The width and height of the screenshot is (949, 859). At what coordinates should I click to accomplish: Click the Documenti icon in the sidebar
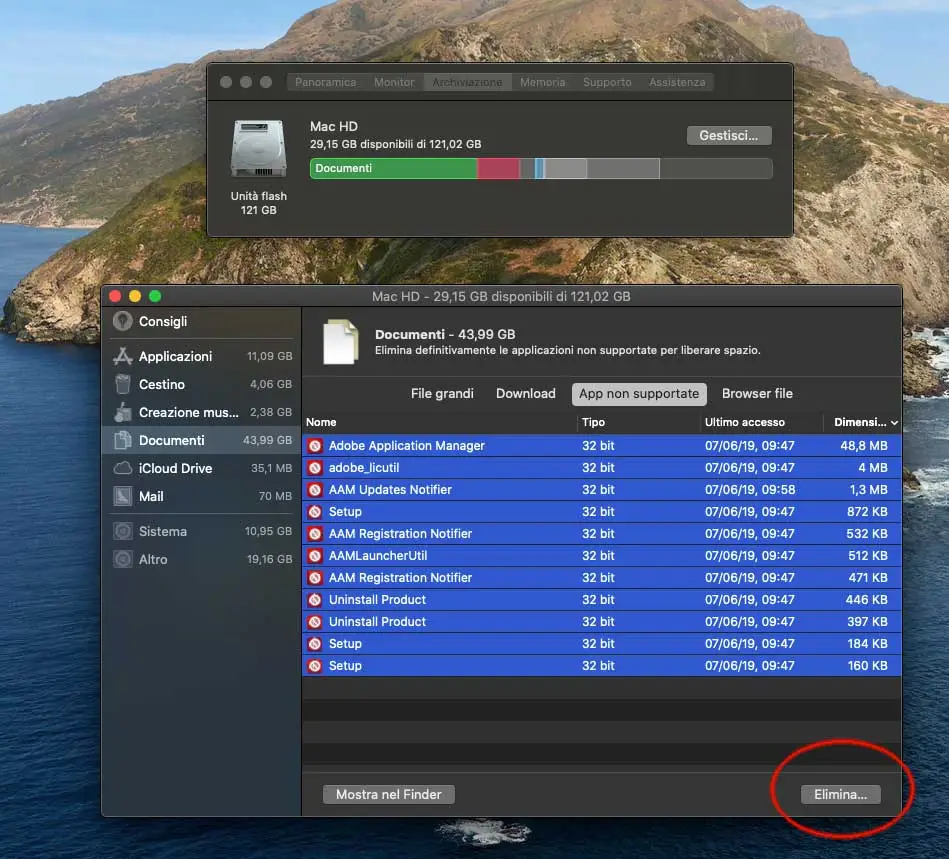point(125,440)
